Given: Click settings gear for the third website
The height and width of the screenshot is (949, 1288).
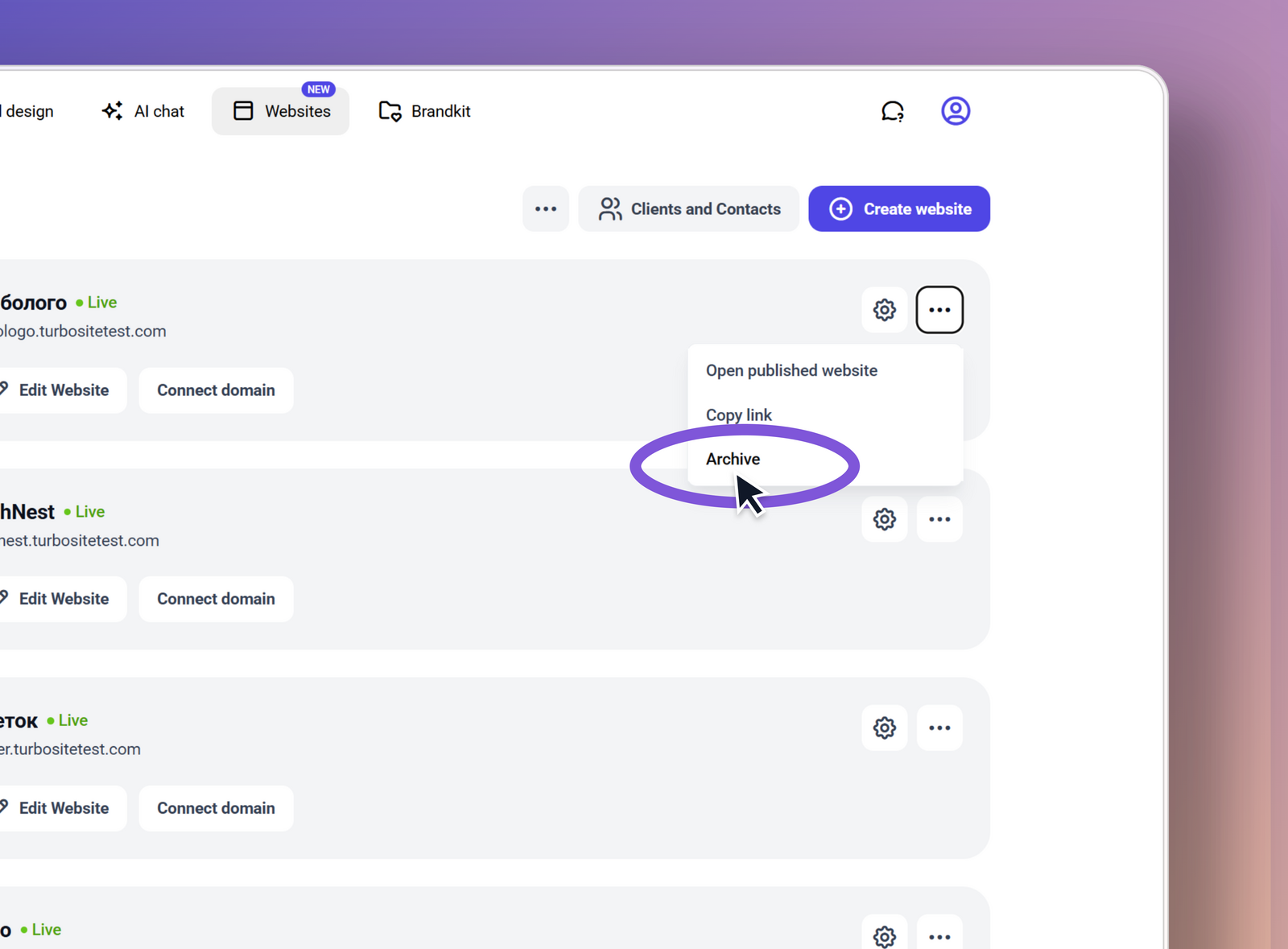Looking at the screenshot, I should tap(884, 728).
